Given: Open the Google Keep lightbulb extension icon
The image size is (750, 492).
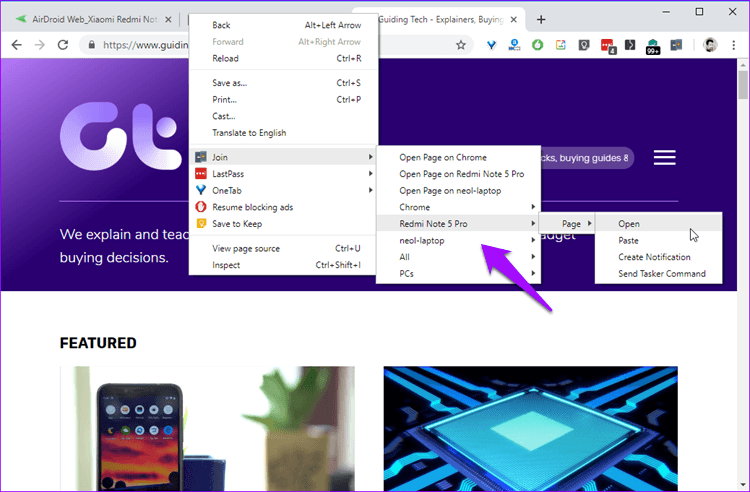Looking at the screenshot, I should pyautogui.click(x=584, y=45).
